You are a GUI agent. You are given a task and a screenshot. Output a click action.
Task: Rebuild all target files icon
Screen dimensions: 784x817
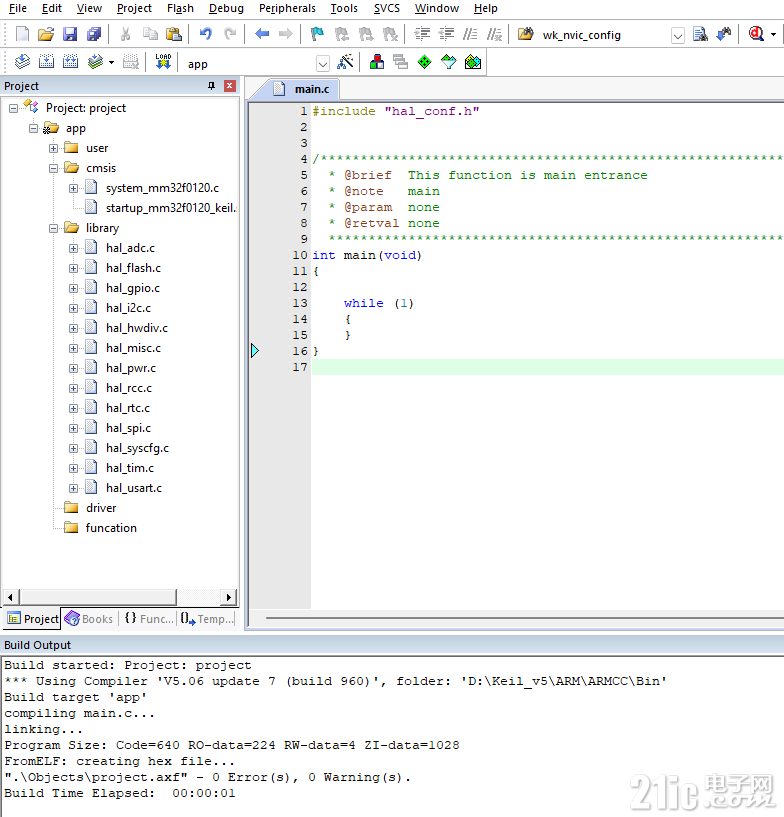coord(70,62)
